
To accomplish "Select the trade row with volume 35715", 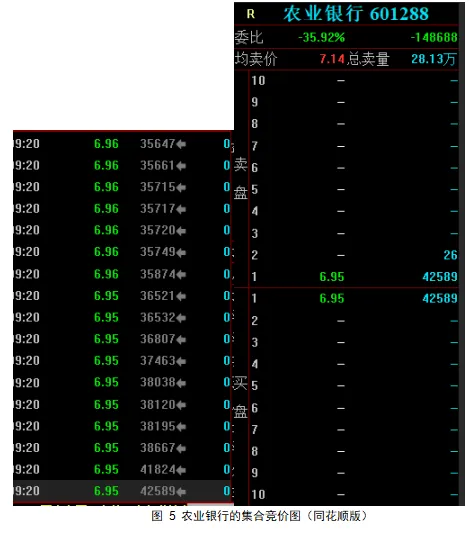I will 123,187.
